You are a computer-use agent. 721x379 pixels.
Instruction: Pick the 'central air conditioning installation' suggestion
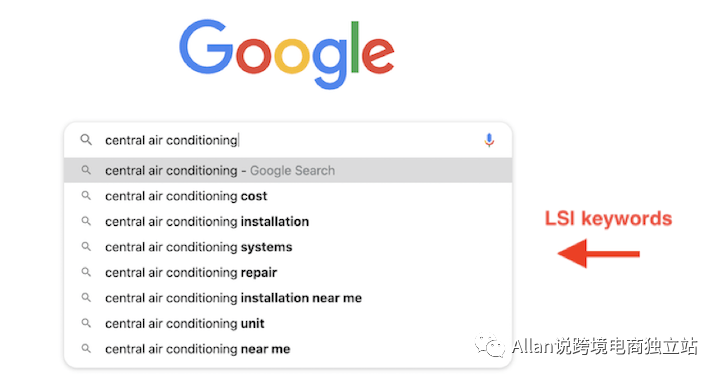tap(288, 221)
